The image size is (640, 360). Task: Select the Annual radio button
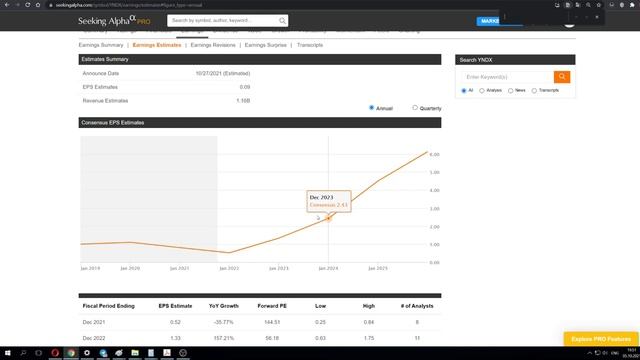point(371,108)
